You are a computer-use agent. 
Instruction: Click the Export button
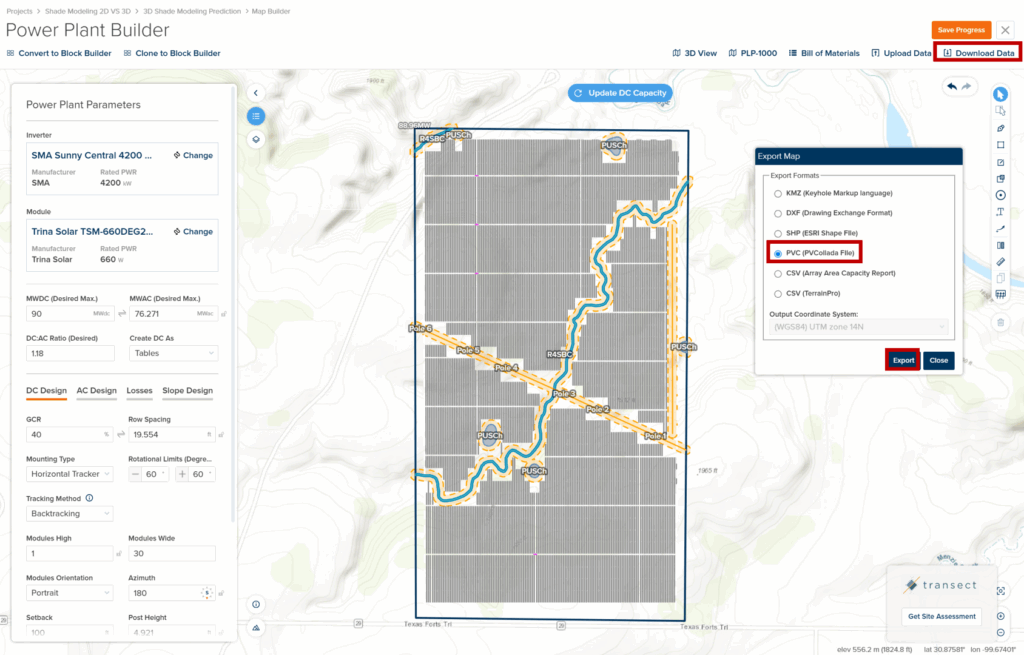point(902,360)
